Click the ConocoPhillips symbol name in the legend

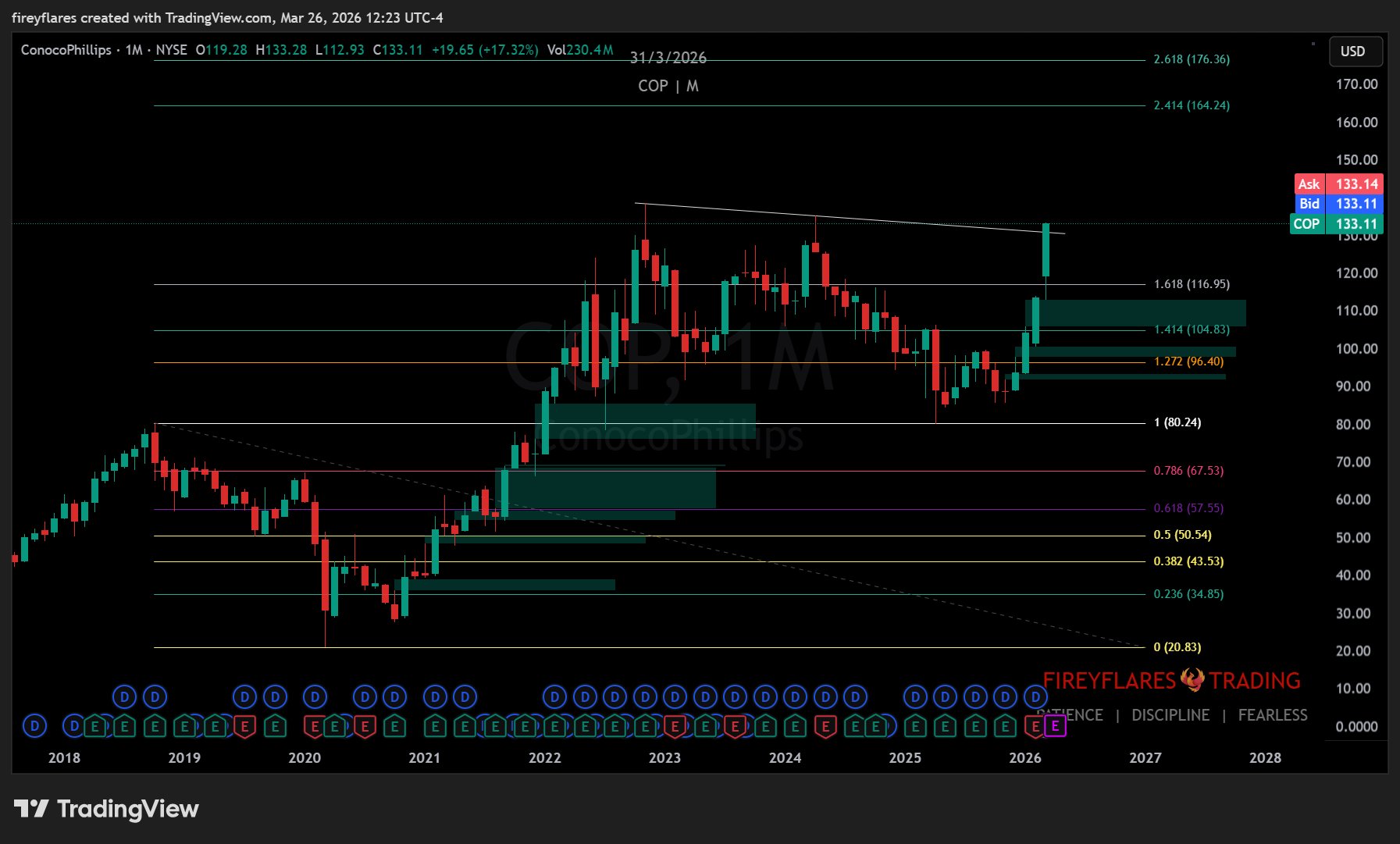pyautogui.click(x=66, y=50)
